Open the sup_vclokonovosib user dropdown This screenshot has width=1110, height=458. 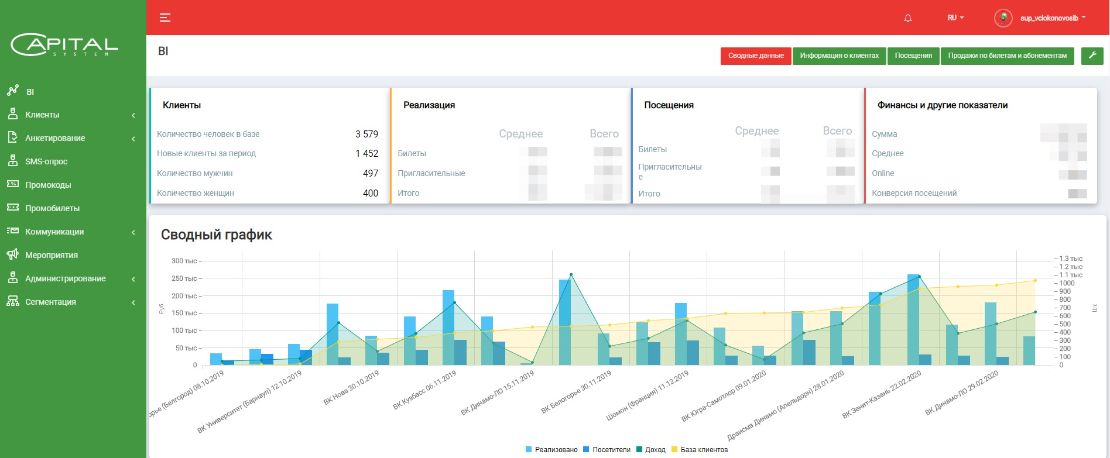click(1050, 18)
